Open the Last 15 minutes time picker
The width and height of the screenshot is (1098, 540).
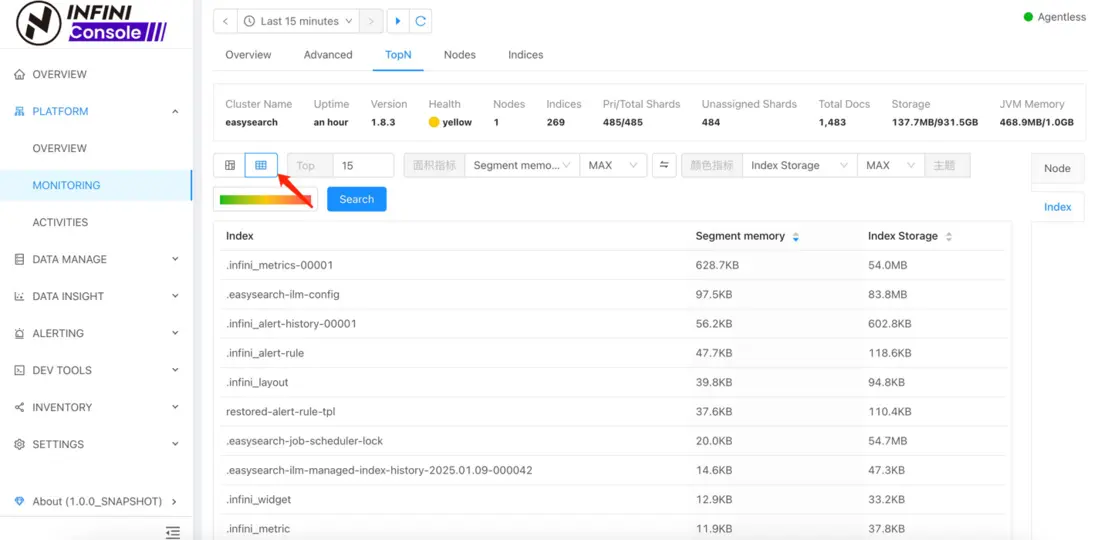pyautogui.click(x=299, y=21)
